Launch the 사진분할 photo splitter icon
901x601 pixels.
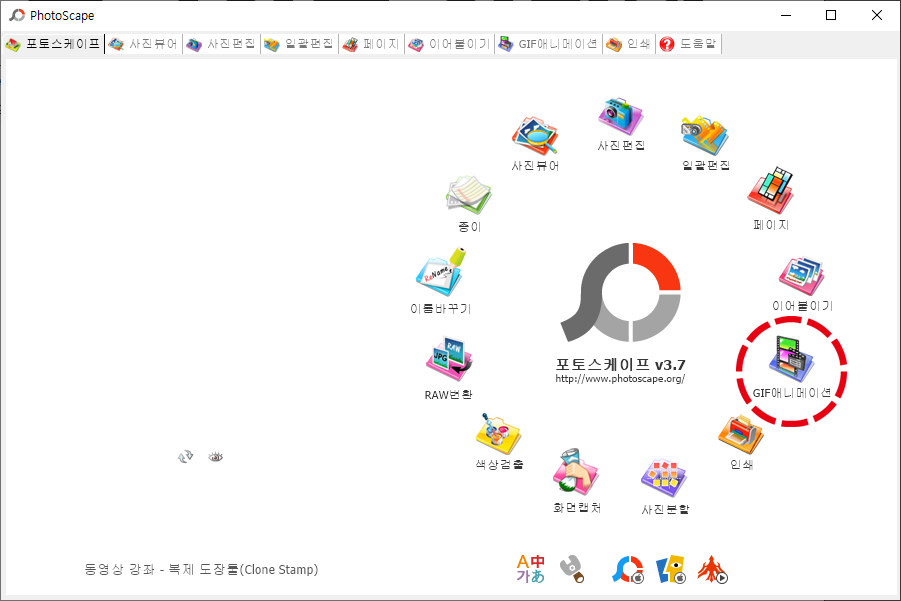pos(664,478)
